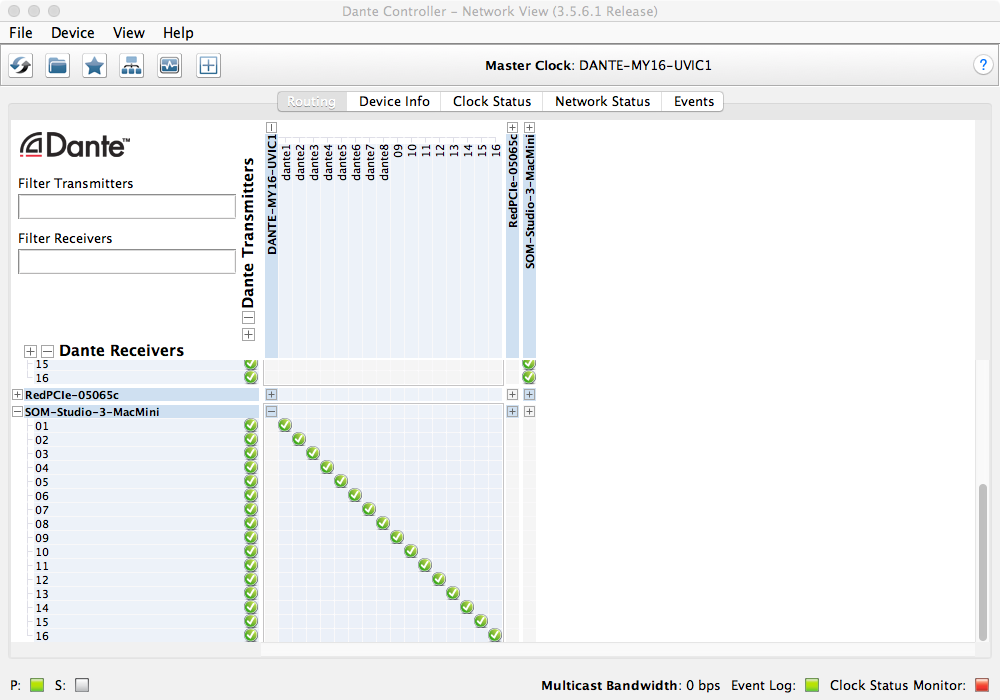Screen dimensions: 1000x700
Task: Select receiver channel 03 label
Action: pos(41,454)
